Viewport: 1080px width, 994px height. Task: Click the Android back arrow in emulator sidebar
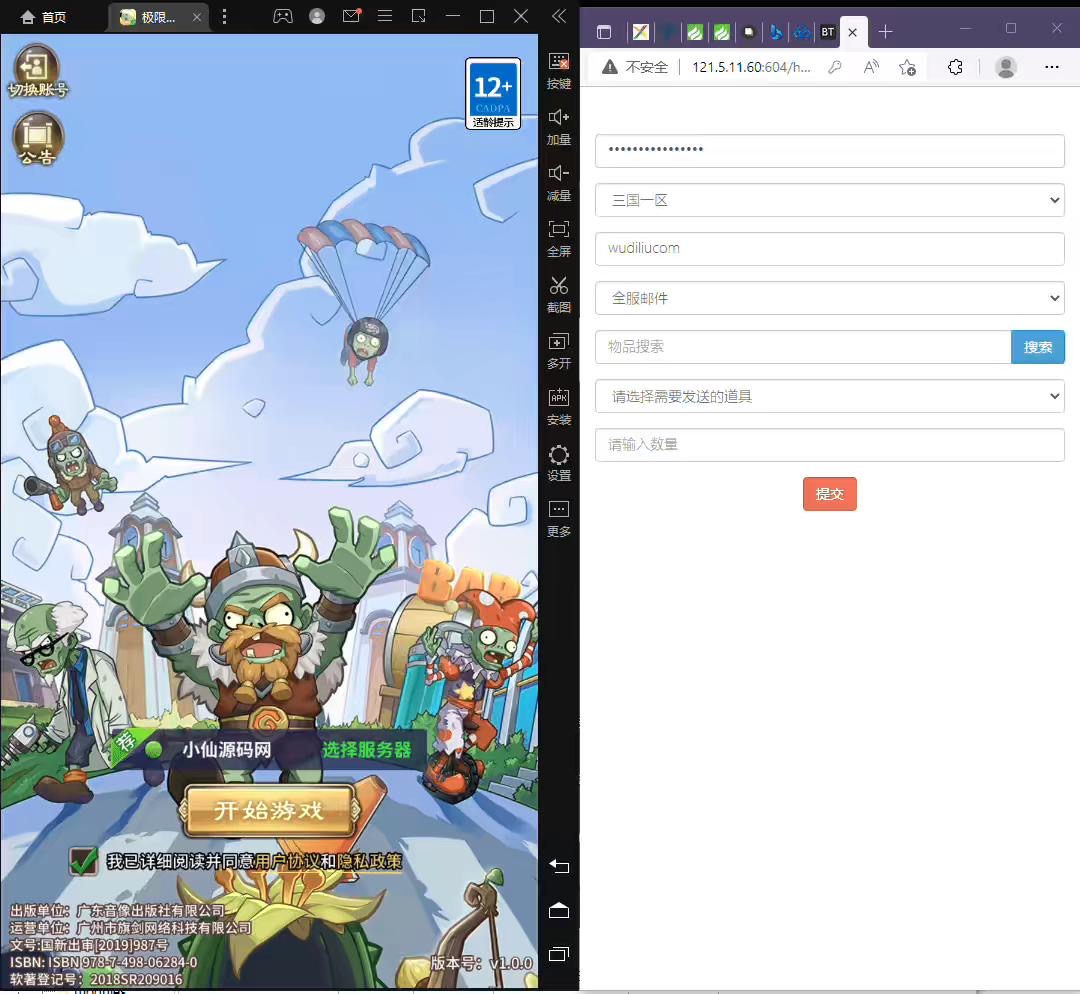click(x=559, y=867)
